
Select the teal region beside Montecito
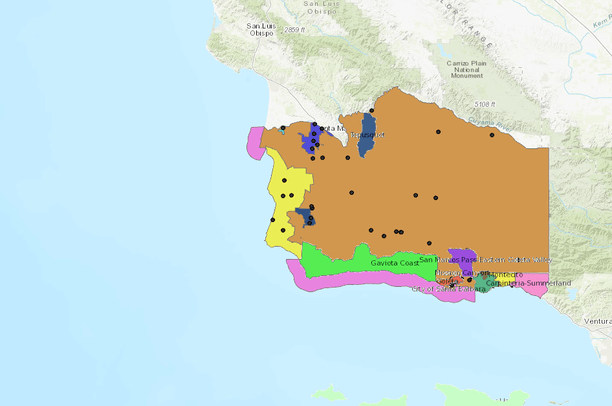pyautogui.click(x=486, y=284)
